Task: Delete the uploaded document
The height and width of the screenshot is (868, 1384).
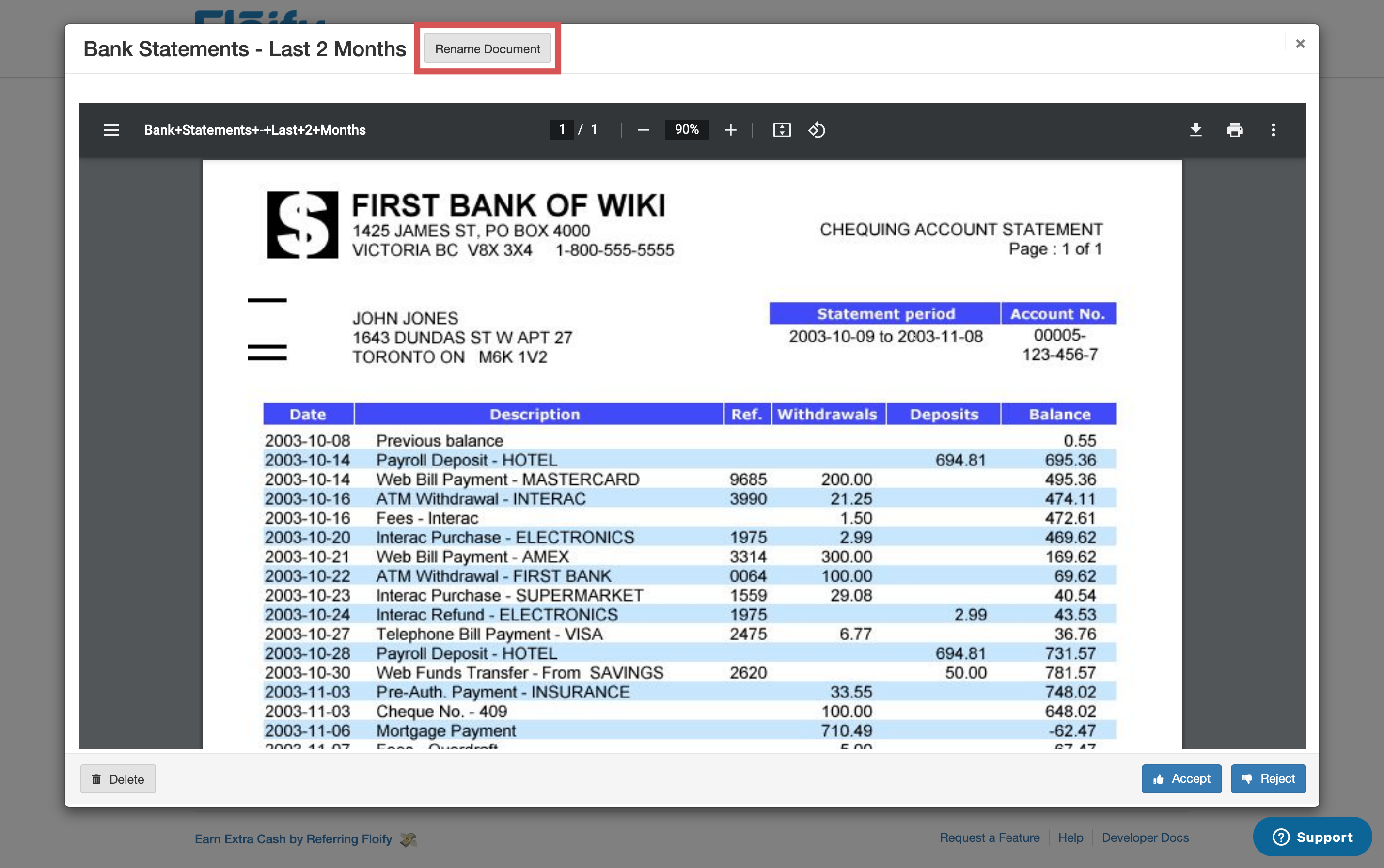Action: (118, 779)
